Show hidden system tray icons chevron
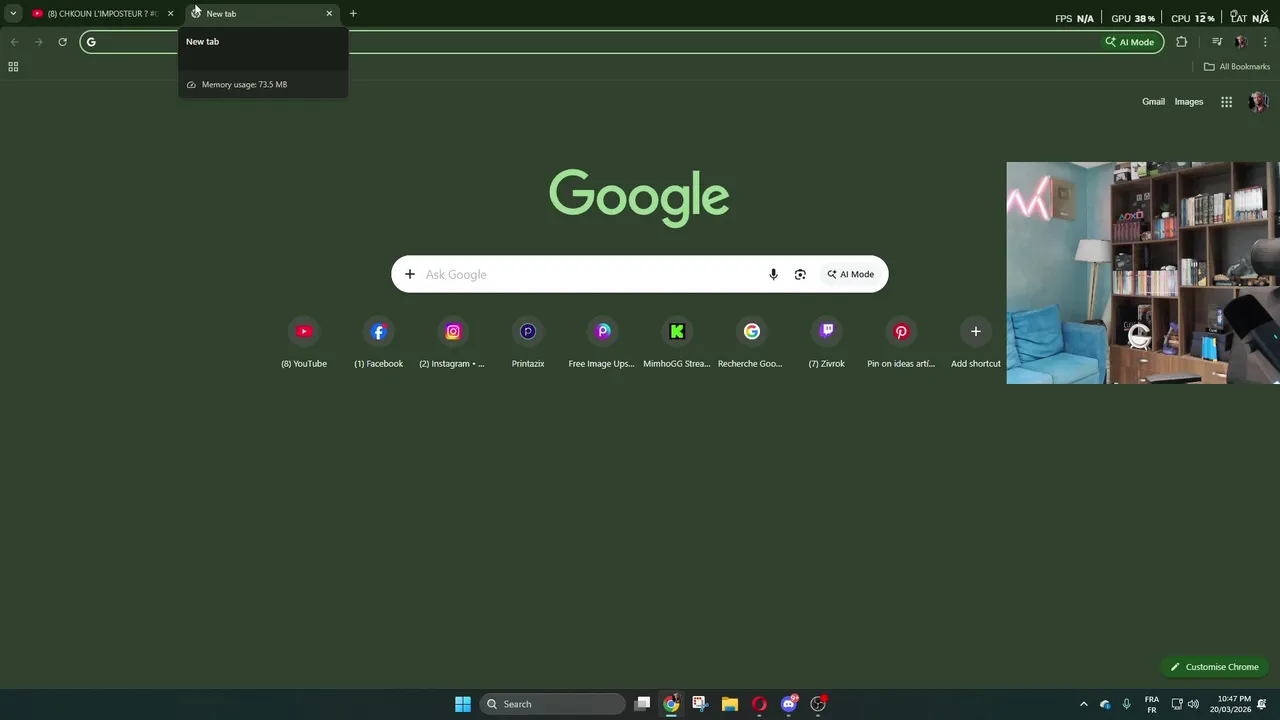This screenshot has width=1280, height=720. [x=1083, y=704]
